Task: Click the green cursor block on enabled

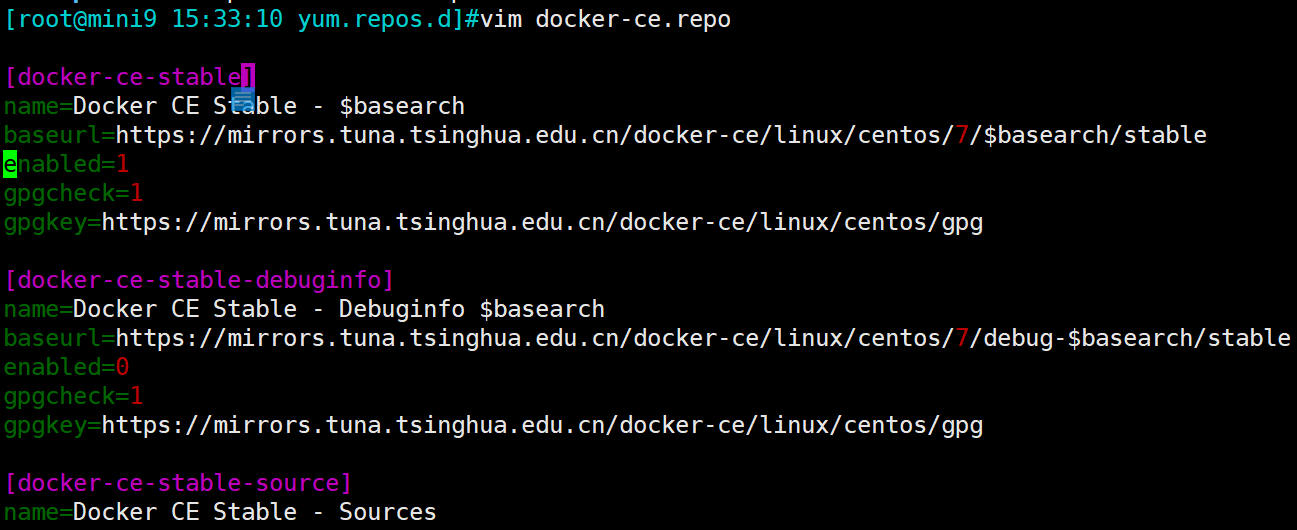Action: coord(10,164)
